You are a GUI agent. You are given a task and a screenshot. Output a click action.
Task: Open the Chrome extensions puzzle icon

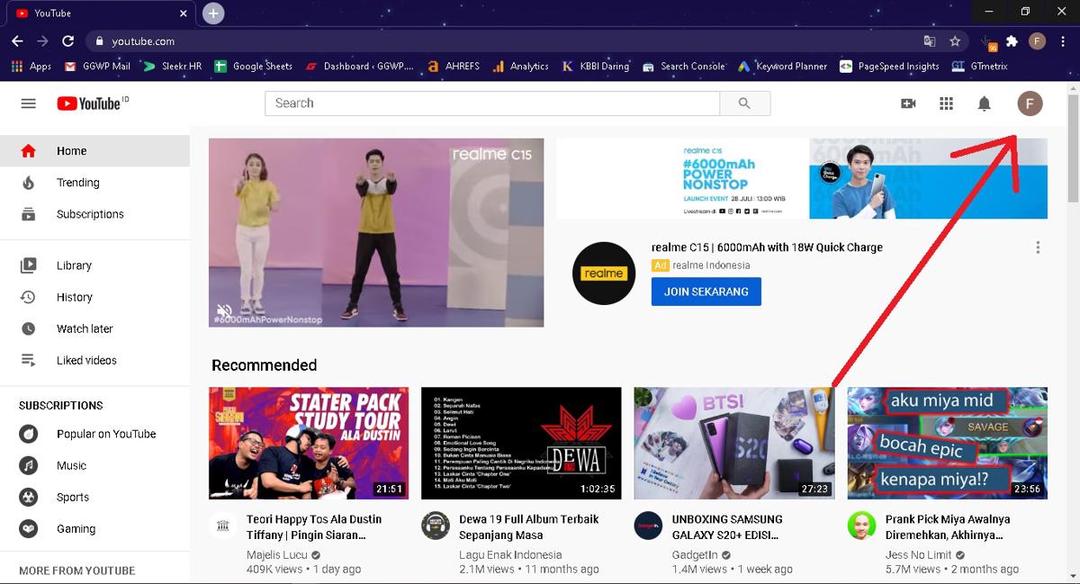(x=1012, y=41)
